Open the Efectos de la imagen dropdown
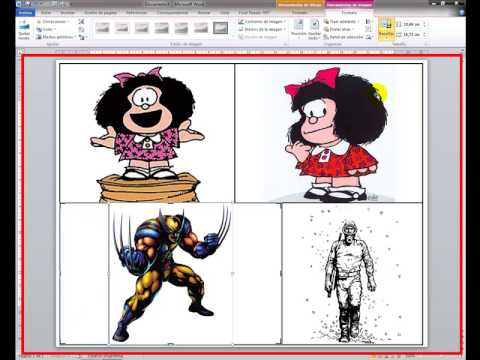The width and height of the screenshot is (480, 360). pyautogui.click(x=262, y=29)
